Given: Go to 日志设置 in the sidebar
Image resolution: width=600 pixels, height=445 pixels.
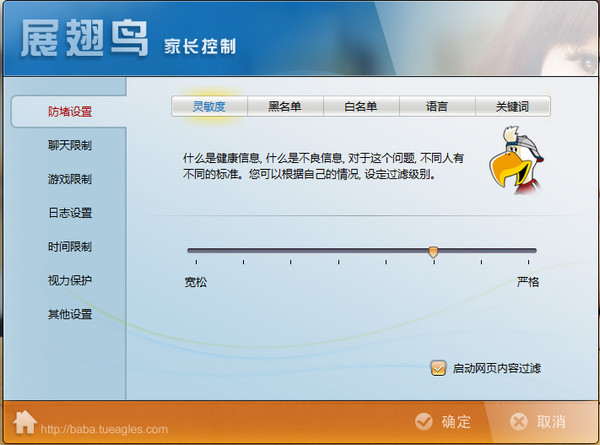Looking at the screenshot, I should [x=69, y=212].
